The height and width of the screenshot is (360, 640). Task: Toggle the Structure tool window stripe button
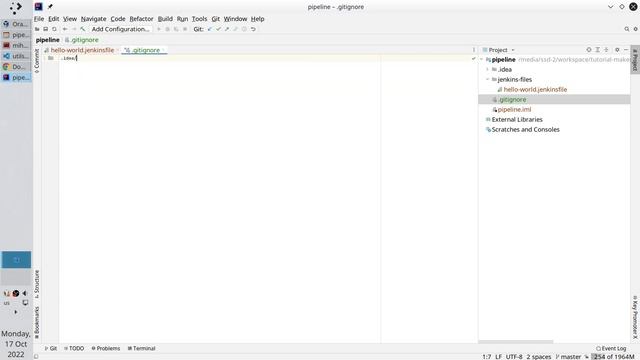coord(37,284)
